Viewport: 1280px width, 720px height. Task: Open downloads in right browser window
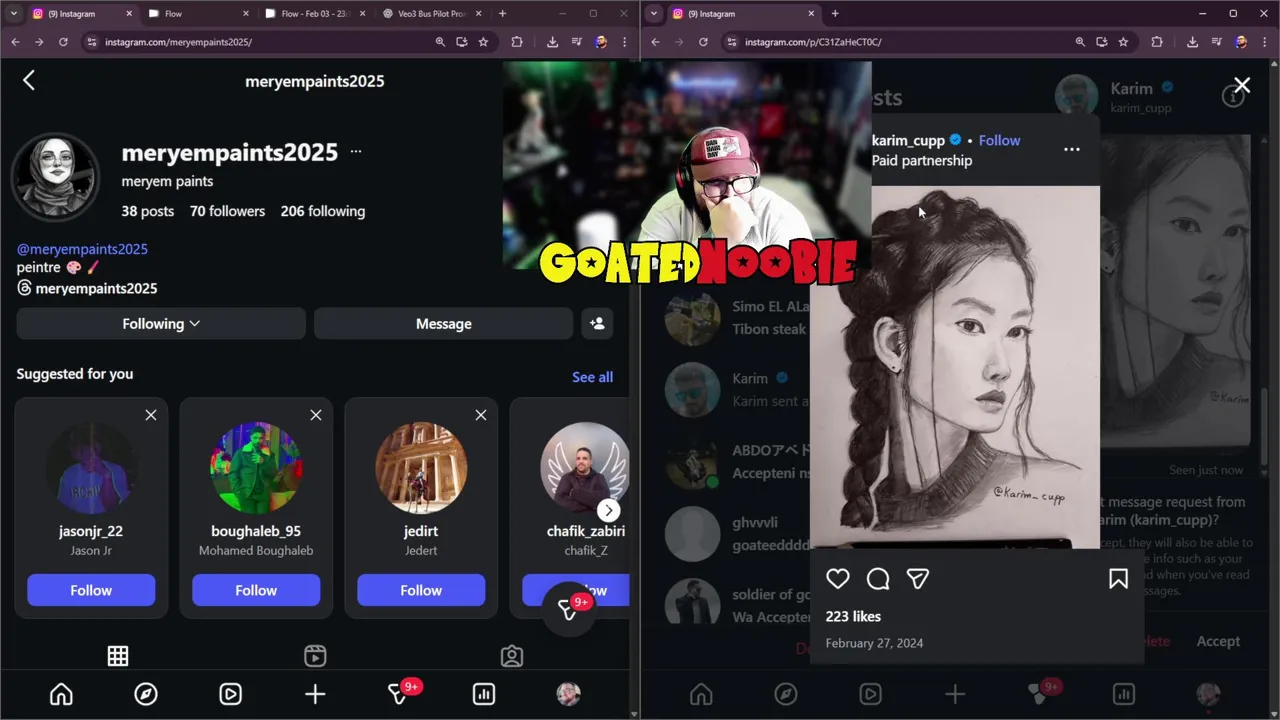tap(1192, 42)
